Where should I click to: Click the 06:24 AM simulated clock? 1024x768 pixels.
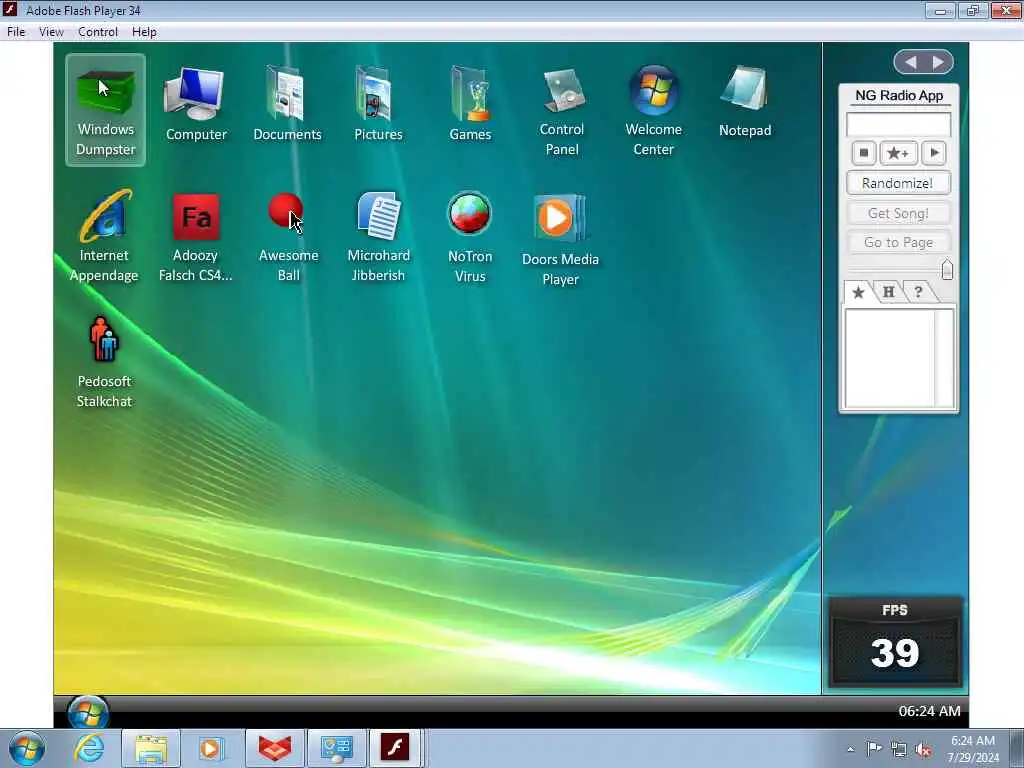(929, 711)
